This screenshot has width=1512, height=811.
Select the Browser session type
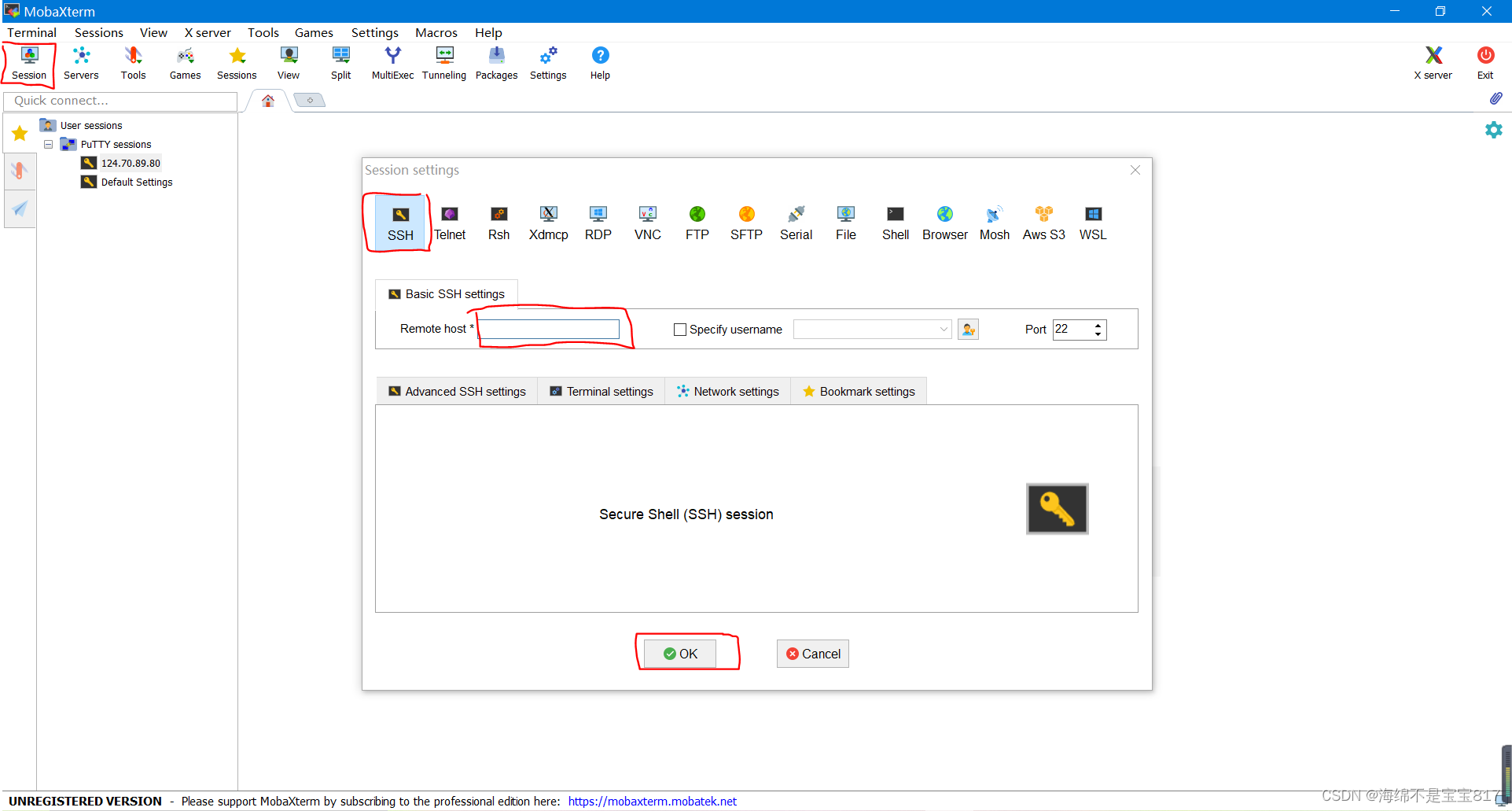[944, 223]
